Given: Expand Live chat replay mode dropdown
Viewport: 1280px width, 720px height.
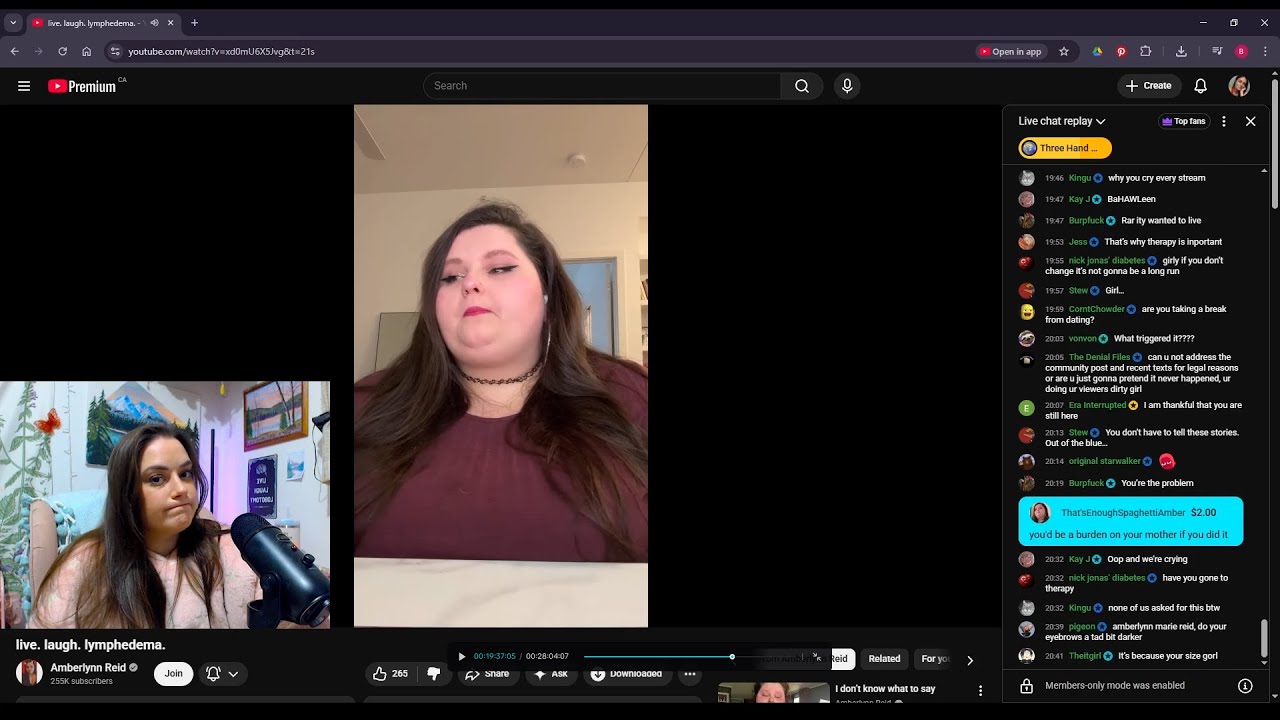Looking at the screenshot, I should (1062, 121).
